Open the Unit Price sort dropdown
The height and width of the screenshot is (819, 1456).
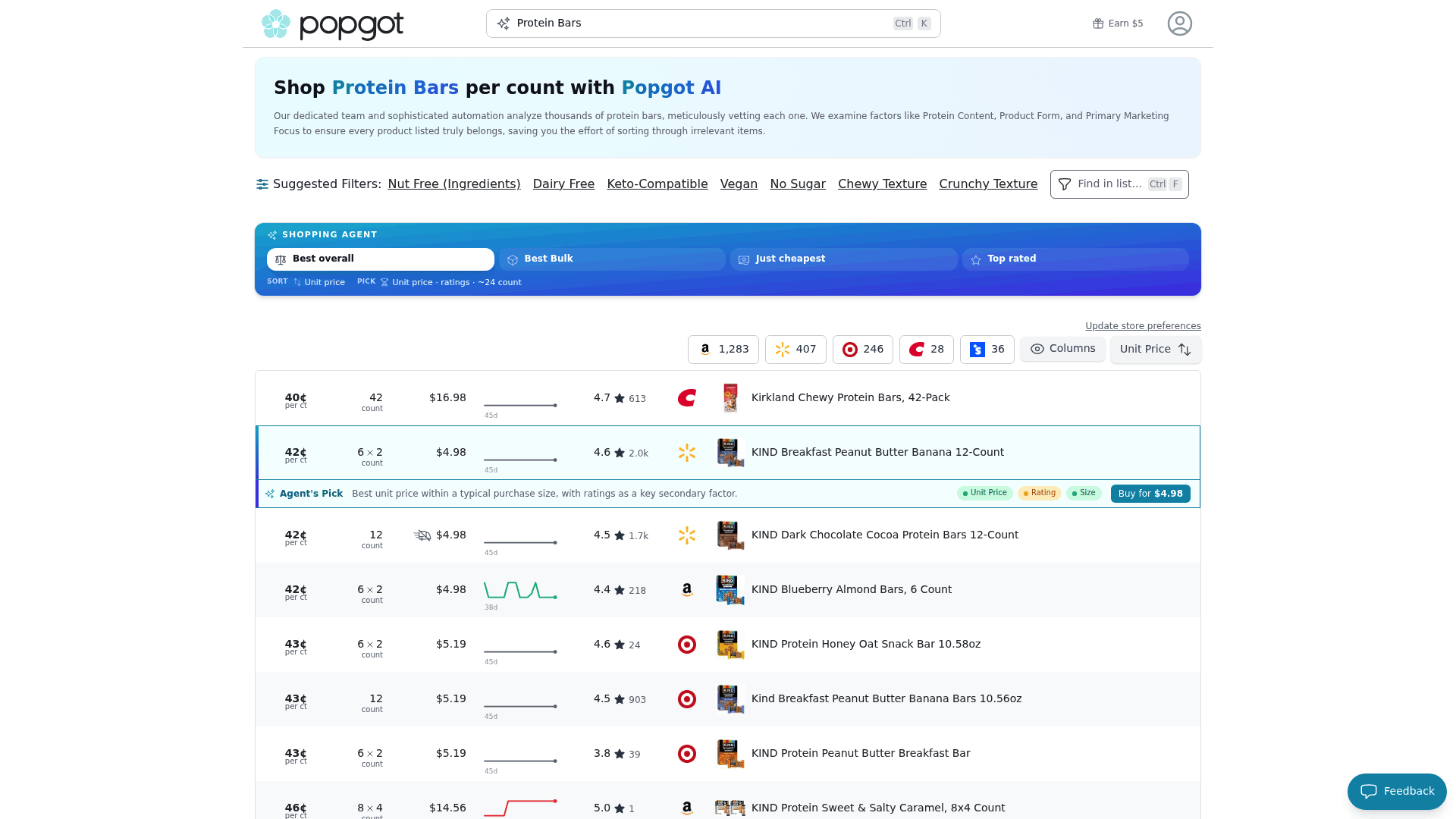coord(1156,350)
